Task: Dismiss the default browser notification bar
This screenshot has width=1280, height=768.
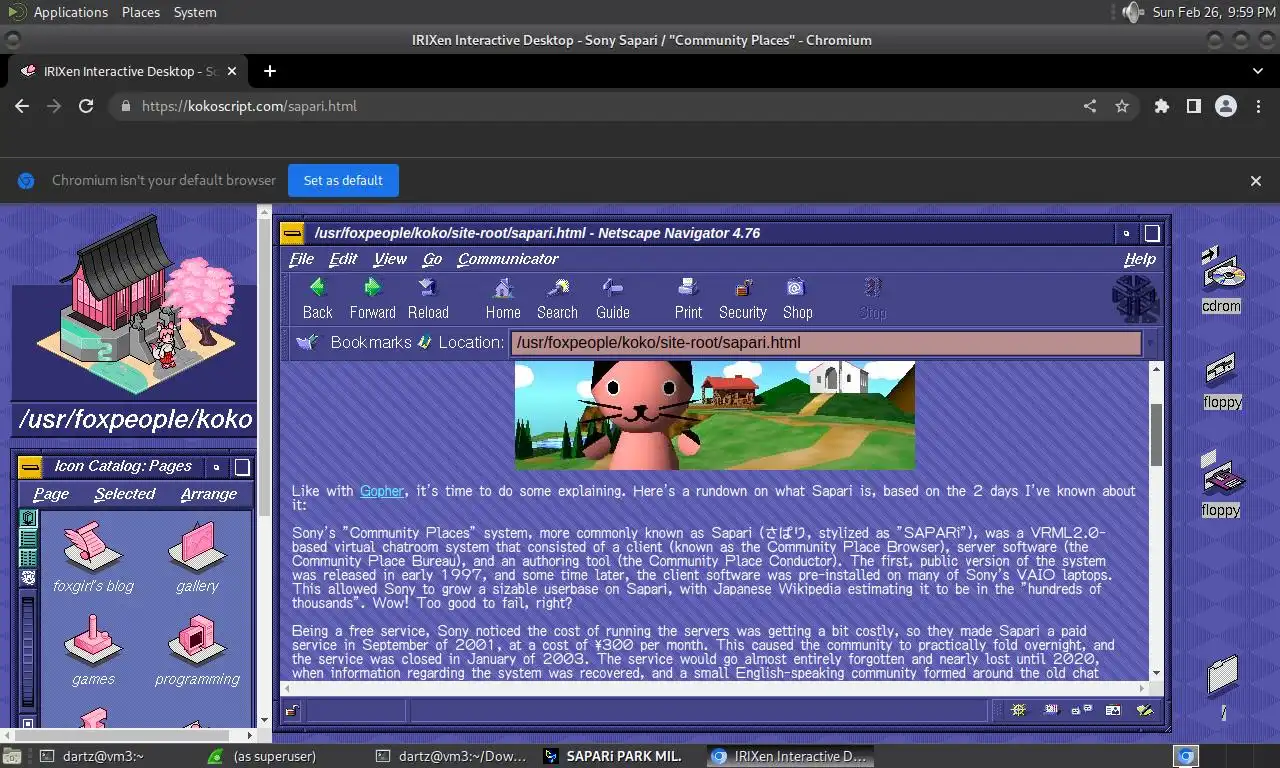Action: tap(1256, 181)
